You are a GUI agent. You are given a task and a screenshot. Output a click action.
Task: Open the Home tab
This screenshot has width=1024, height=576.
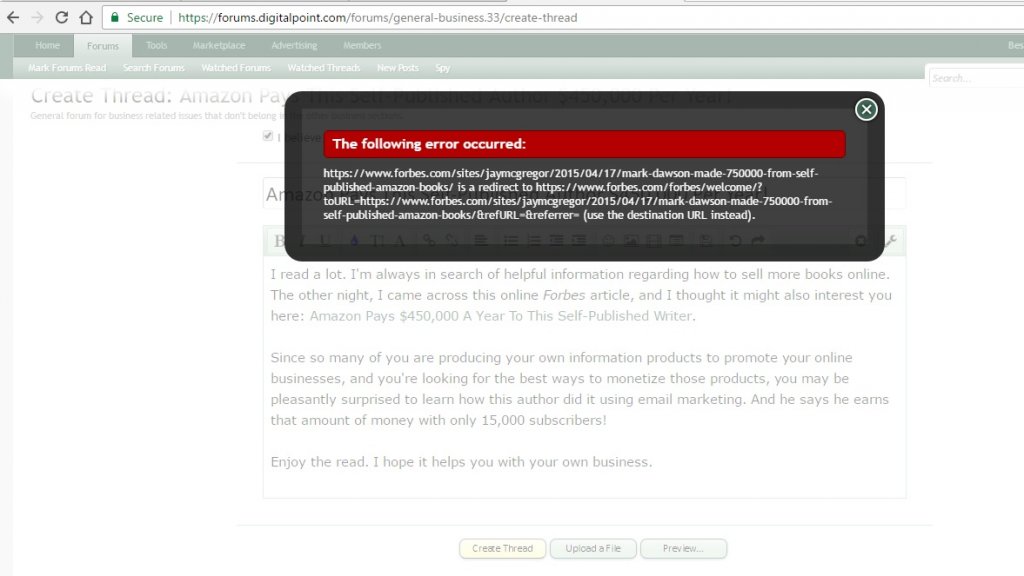pyautogui.click(x=47, y=46)
